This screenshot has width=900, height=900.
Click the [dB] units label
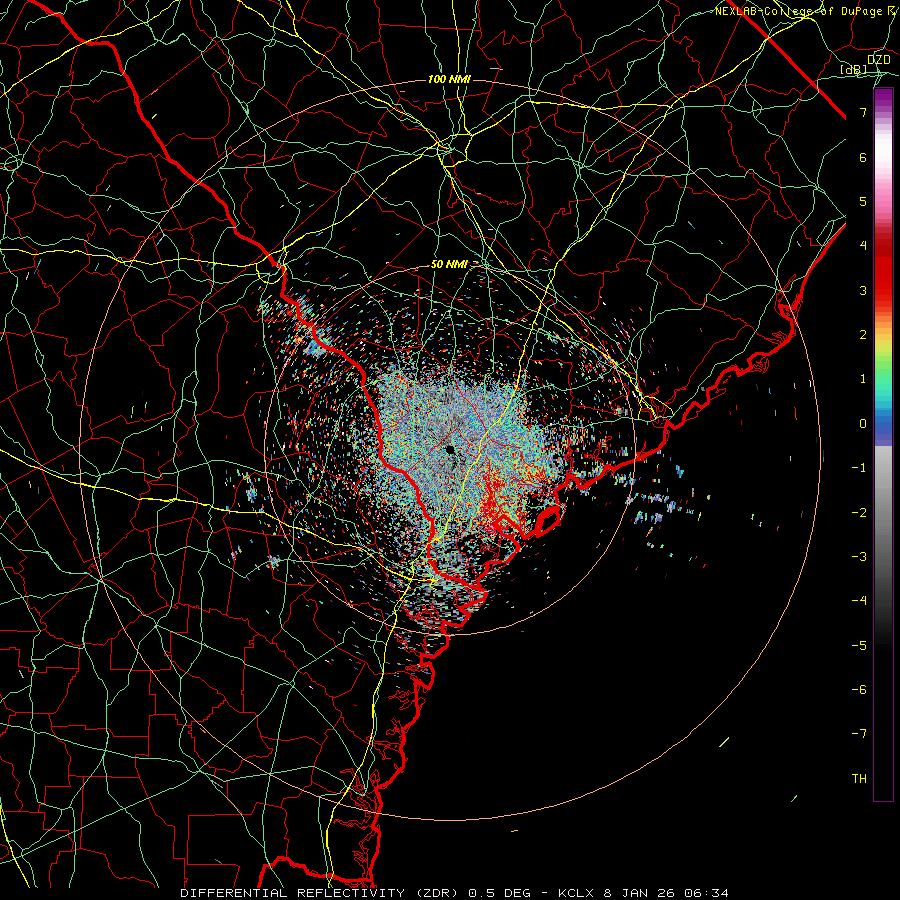pos(854,69)
